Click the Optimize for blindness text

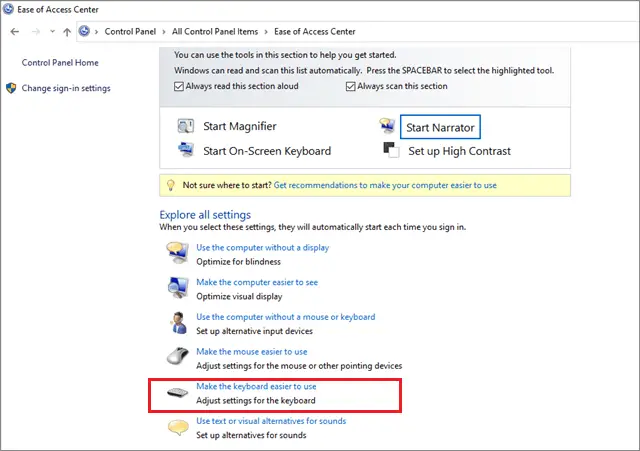point(238,262)
